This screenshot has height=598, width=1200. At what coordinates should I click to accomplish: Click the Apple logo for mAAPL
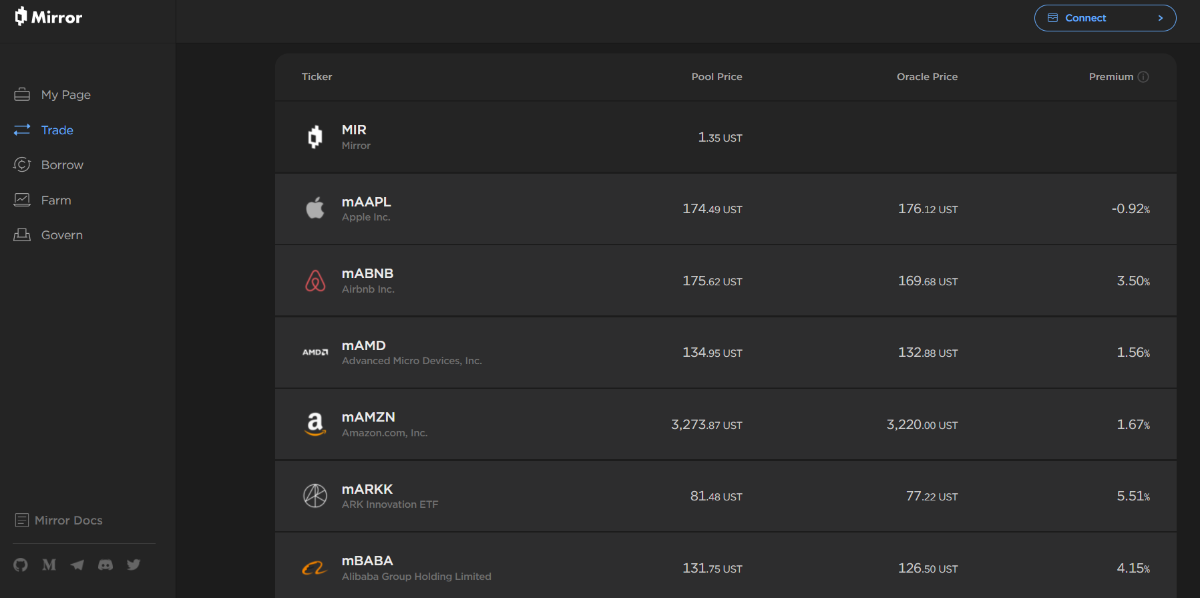(x=315, y=208)
